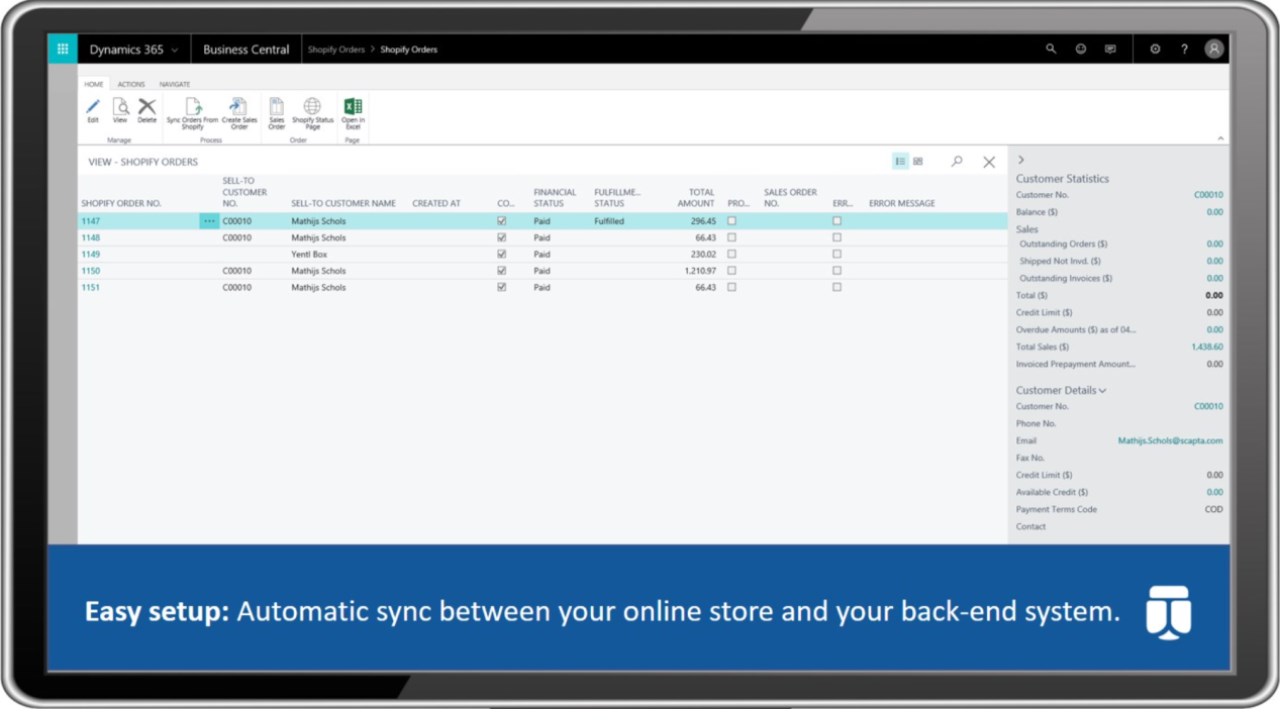This screenshot has height=720, width=1280.
Task: Open C00010 link under Customer Details
Action: (1208, 407)
